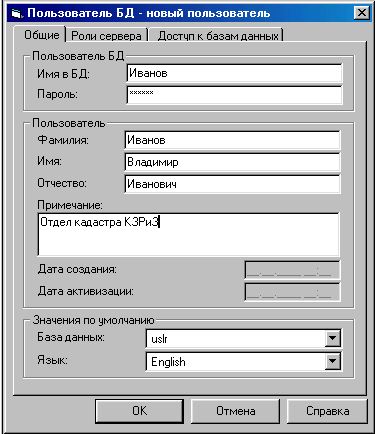
Task: Click the Имя в БД input field
Action: point(234,73)
